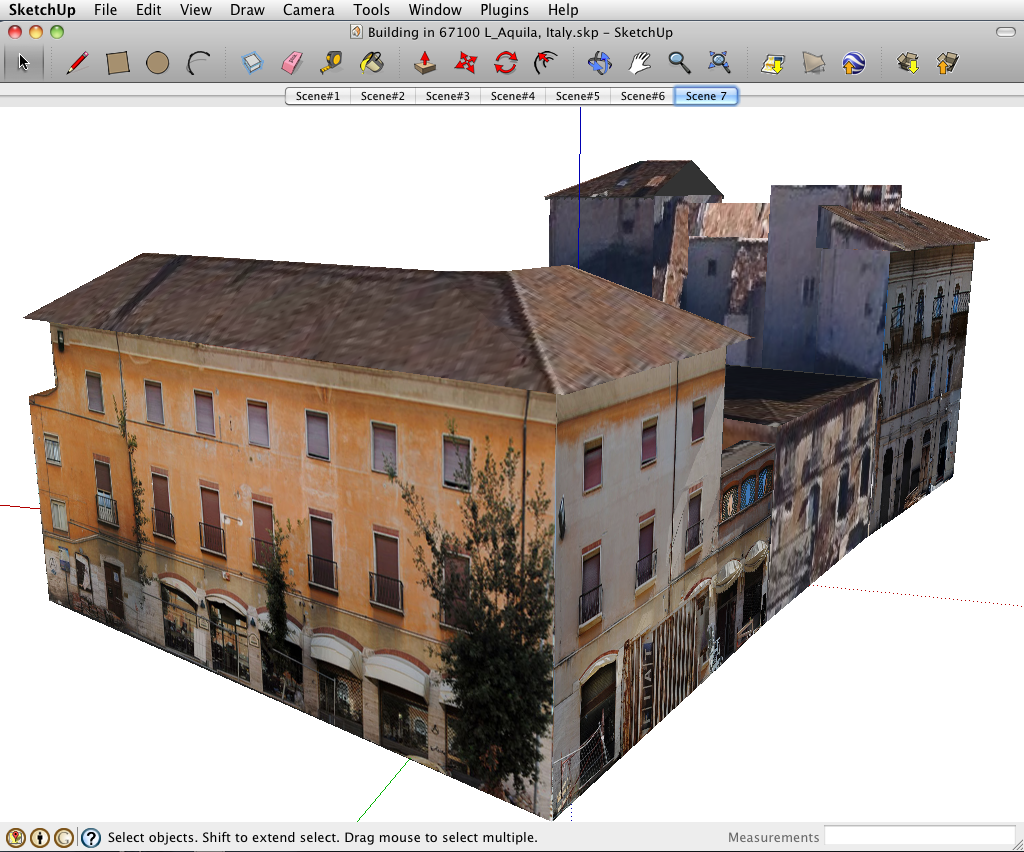Viewport: 1024px width, 852px height.
Task: Activate the Pan tool
Action: 640,62
